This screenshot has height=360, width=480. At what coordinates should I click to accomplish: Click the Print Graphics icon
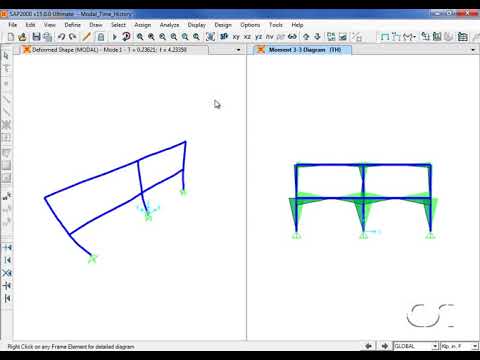47,37
